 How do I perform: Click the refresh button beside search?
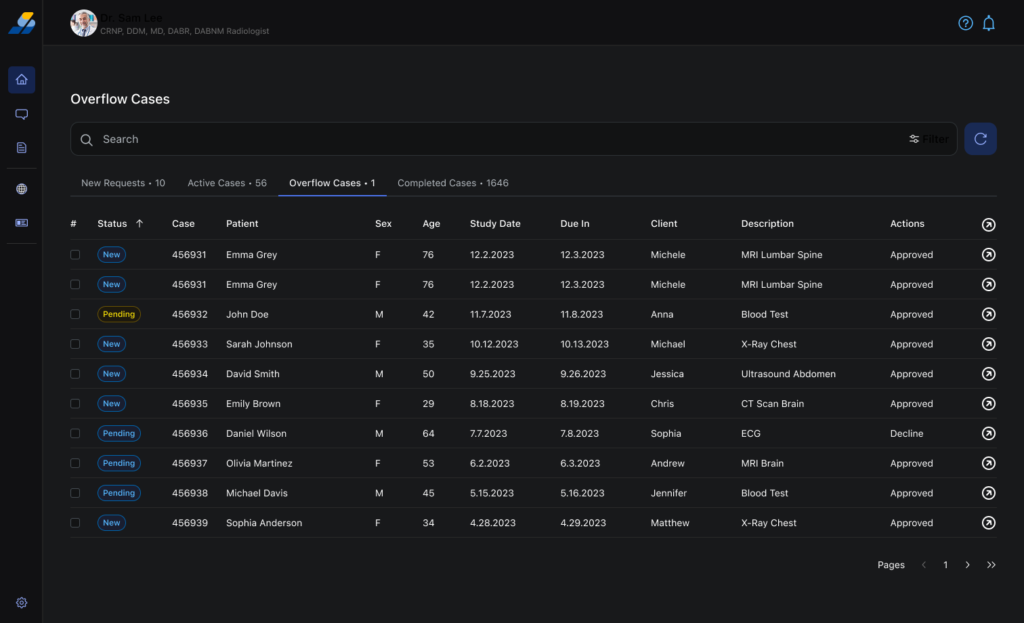(x=980, y=139)
